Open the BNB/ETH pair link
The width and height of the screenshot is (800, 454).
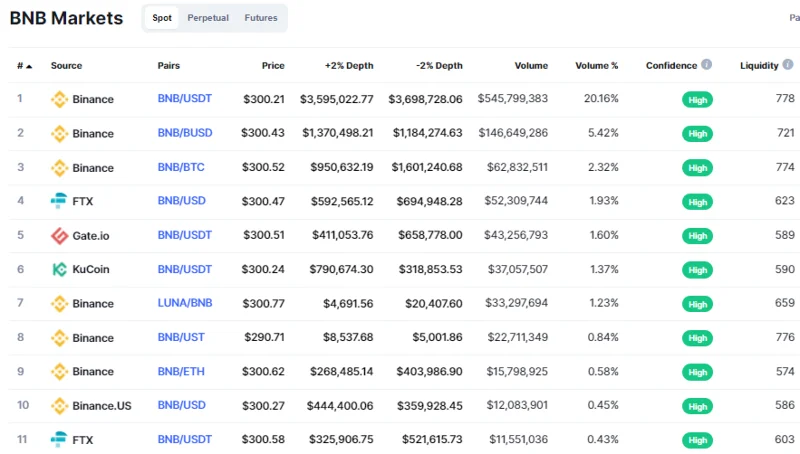(x=181, y=371)
